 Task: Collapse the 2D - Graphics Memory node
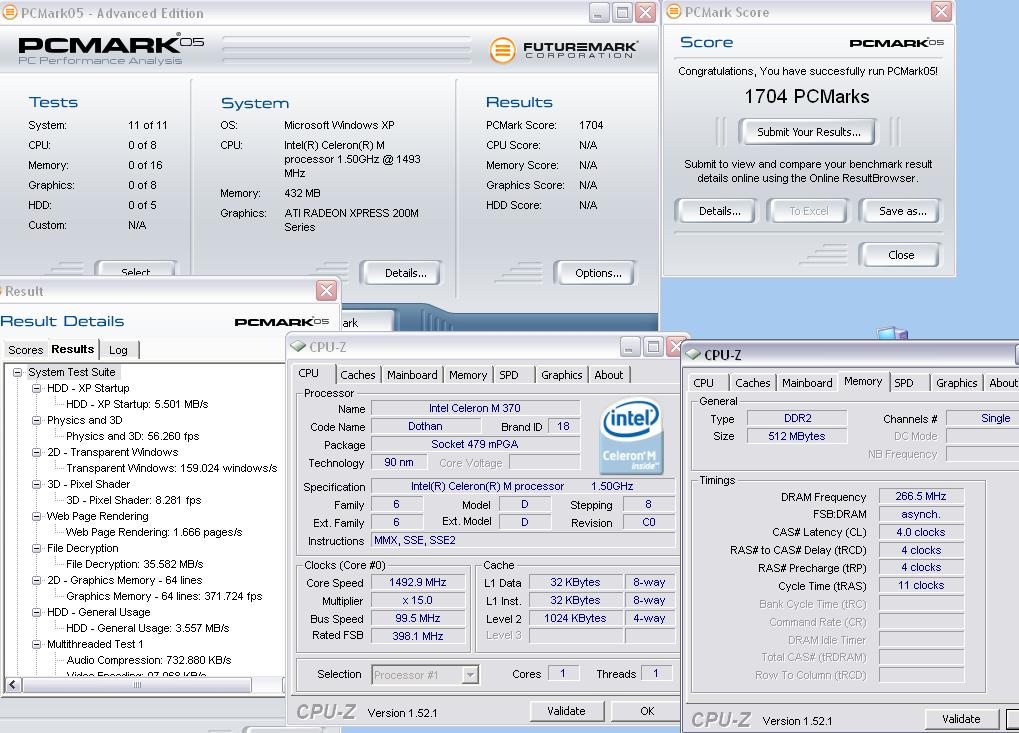37,580
